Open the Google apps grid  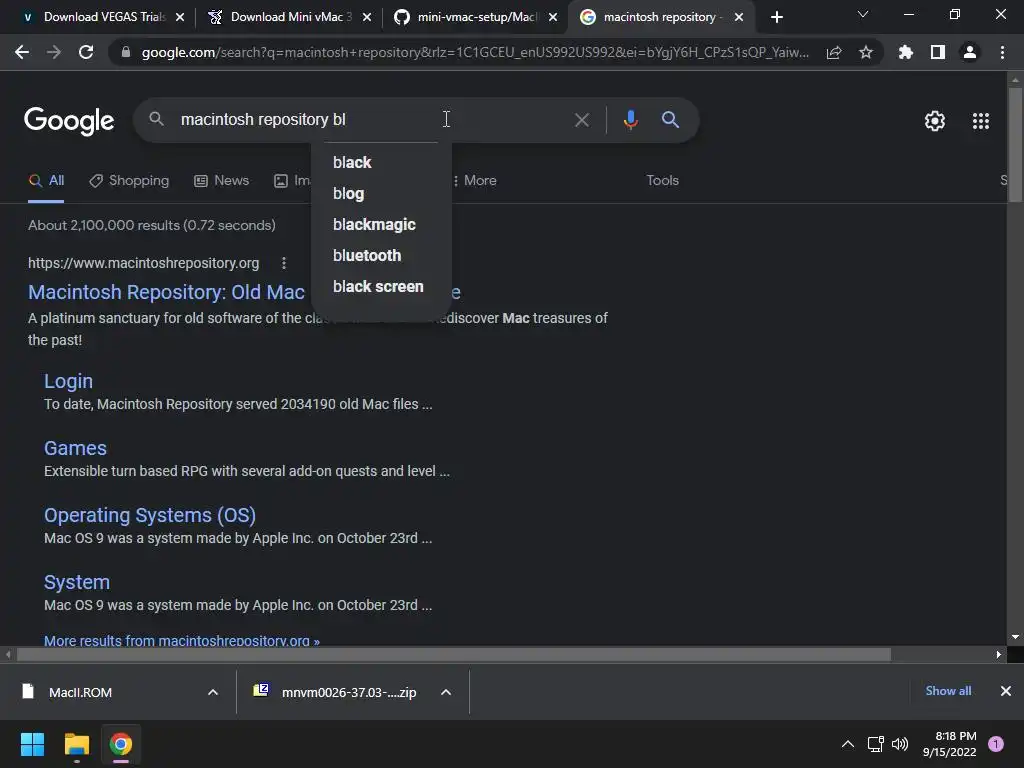pyautogui.click(x=981, y=121)
